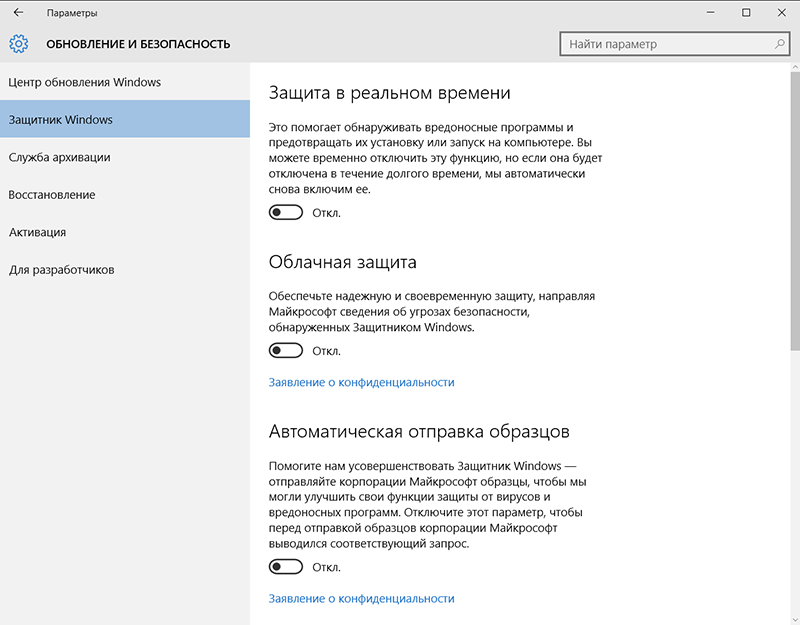800x625 pixels.
Task: Click the Защита в реальном времени heading
Action: (389, 93)
